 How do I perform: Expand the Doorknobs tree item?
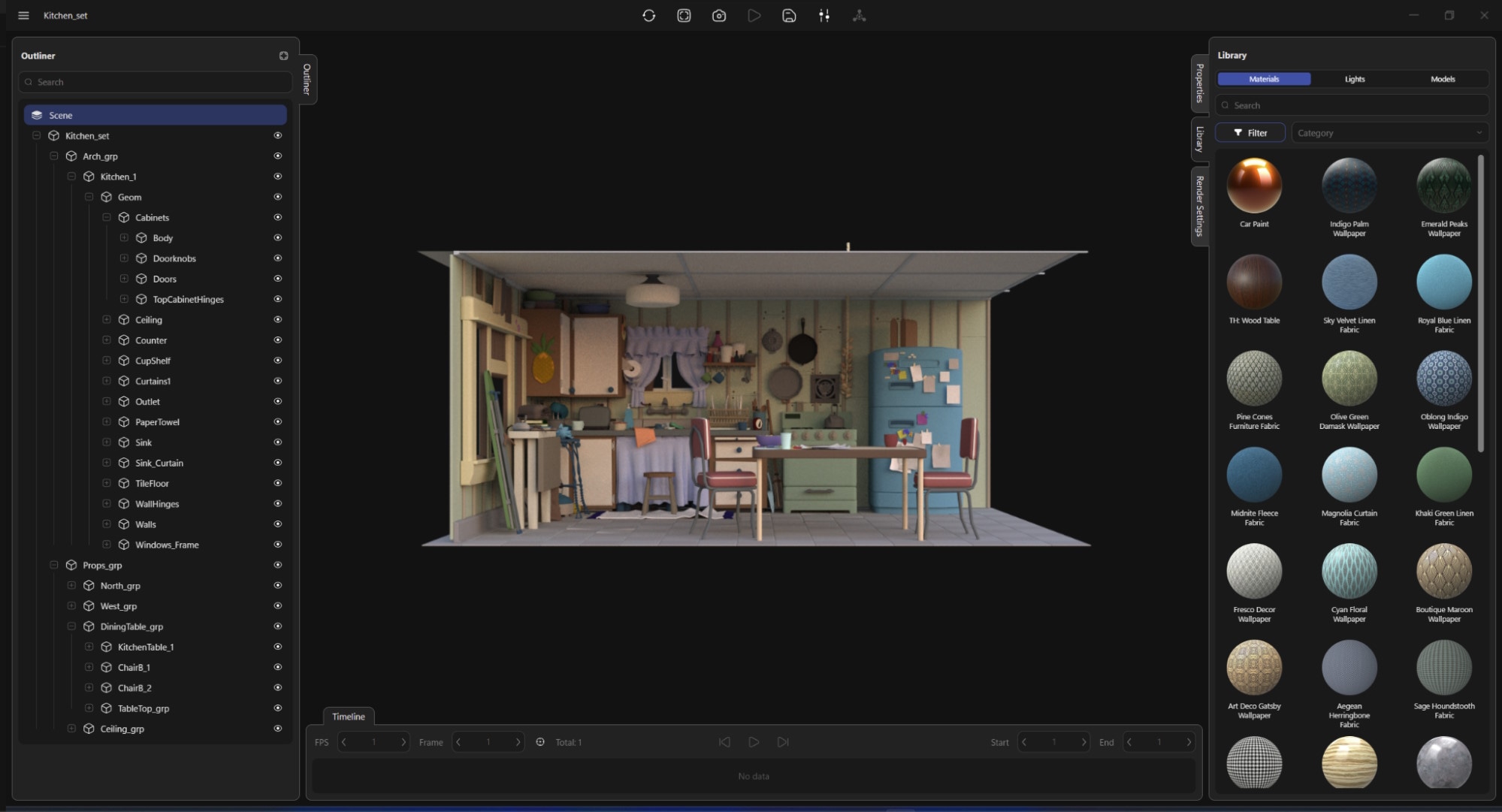[124, 258]
